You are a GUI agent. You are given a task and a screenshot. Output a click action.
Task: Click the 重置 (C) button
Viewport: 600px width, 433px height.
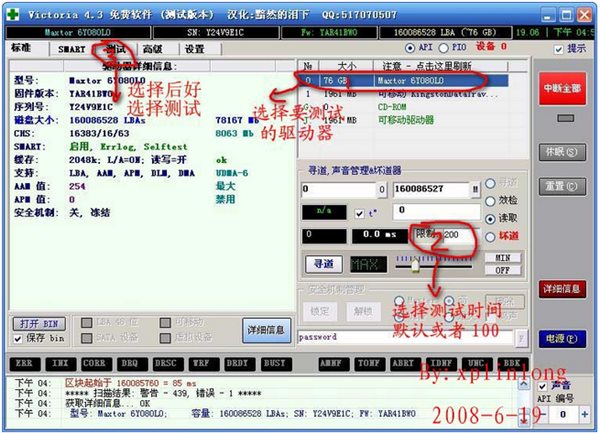click(x=562, y=186)
